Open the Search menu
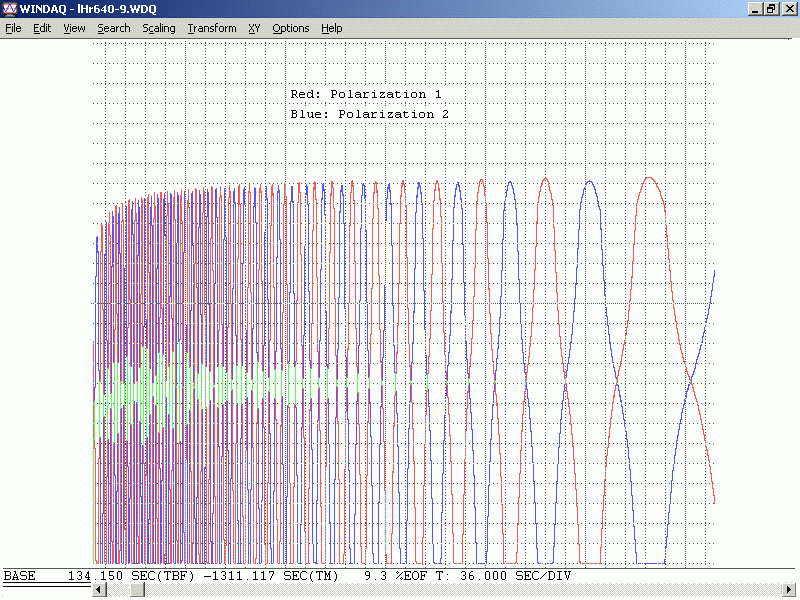Screen dimensions: 800x600 [x=114, y=28]
